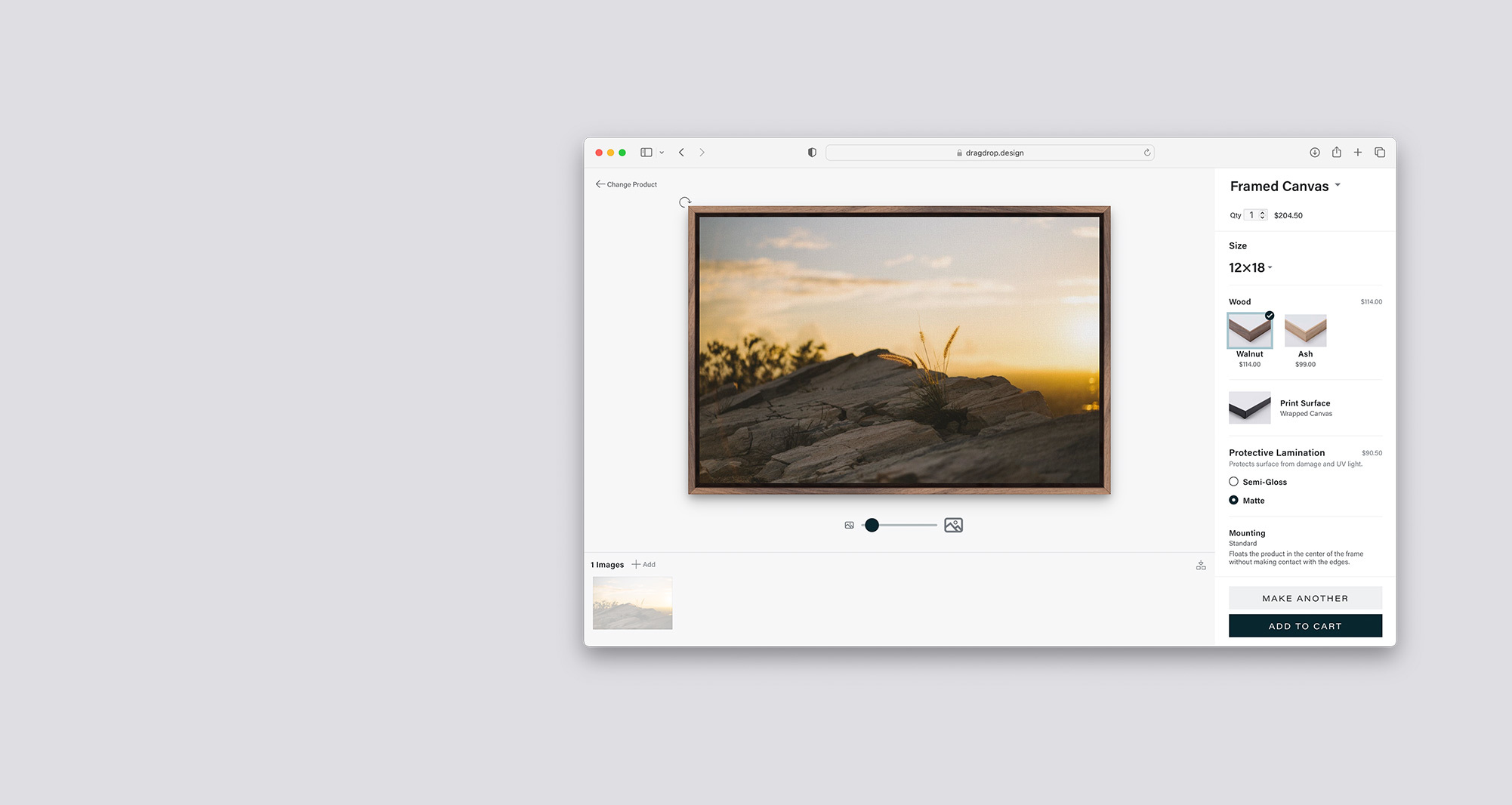Click Make Another button
Screen dimensions: 1512x805
1304,598
